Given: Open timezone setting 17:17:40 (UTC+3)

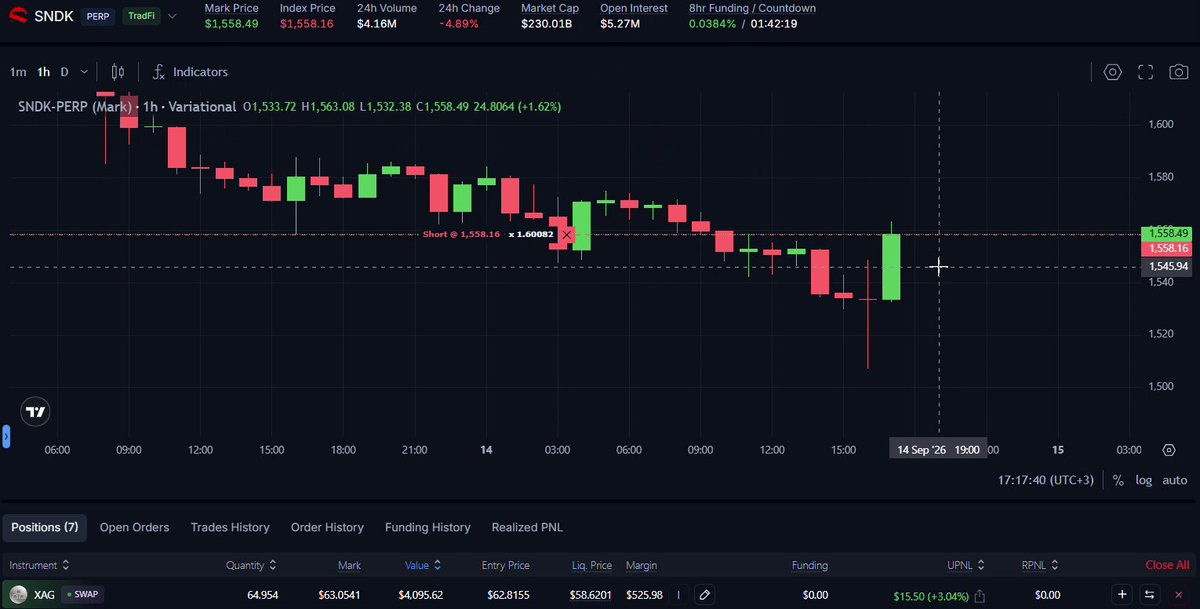Looking at the screenshot, I should (1046, 480).
